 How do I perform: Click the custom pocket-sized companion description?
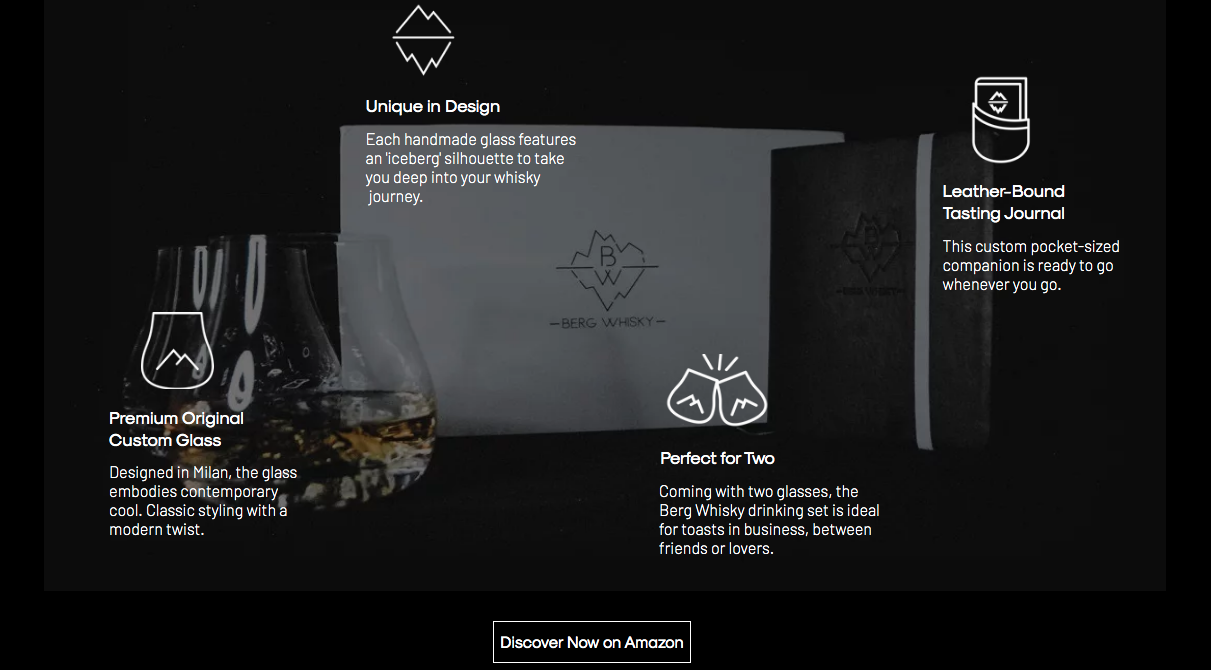(x=1031, y=265)
